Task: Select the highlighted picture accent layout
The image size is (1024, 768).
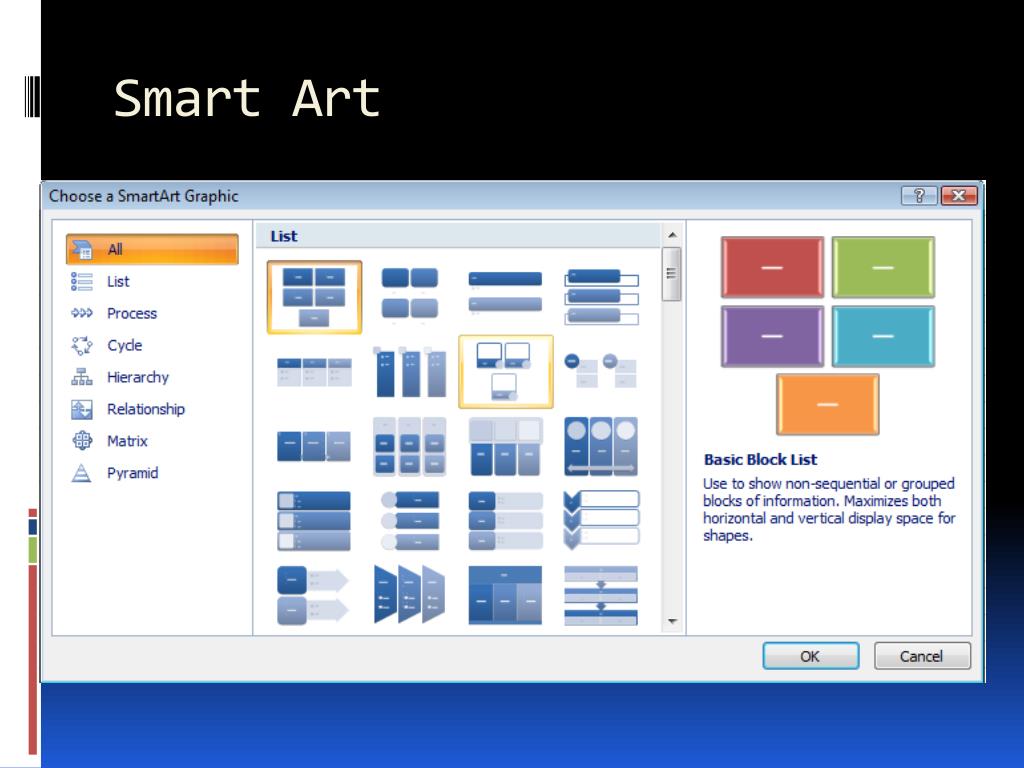Action: (x=505, y=372)
